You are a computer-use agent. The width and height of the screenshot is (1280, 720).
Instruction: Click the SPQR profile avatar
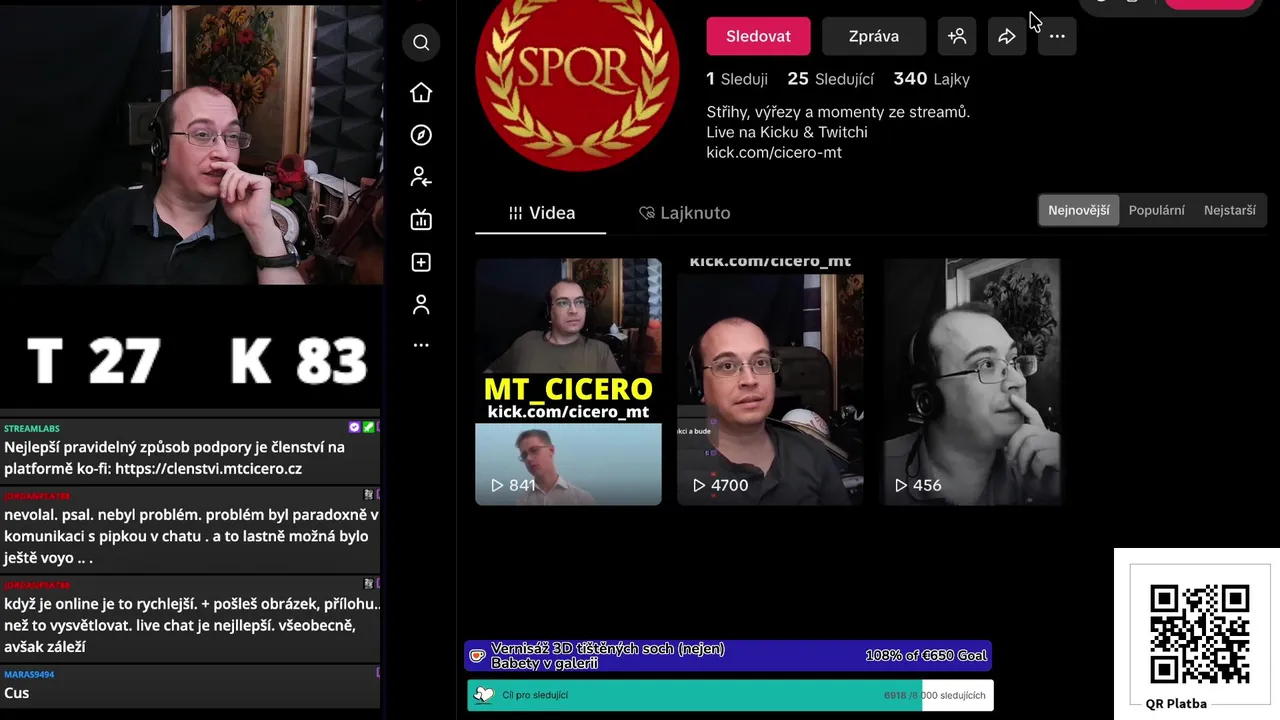(x=576, y=72)
